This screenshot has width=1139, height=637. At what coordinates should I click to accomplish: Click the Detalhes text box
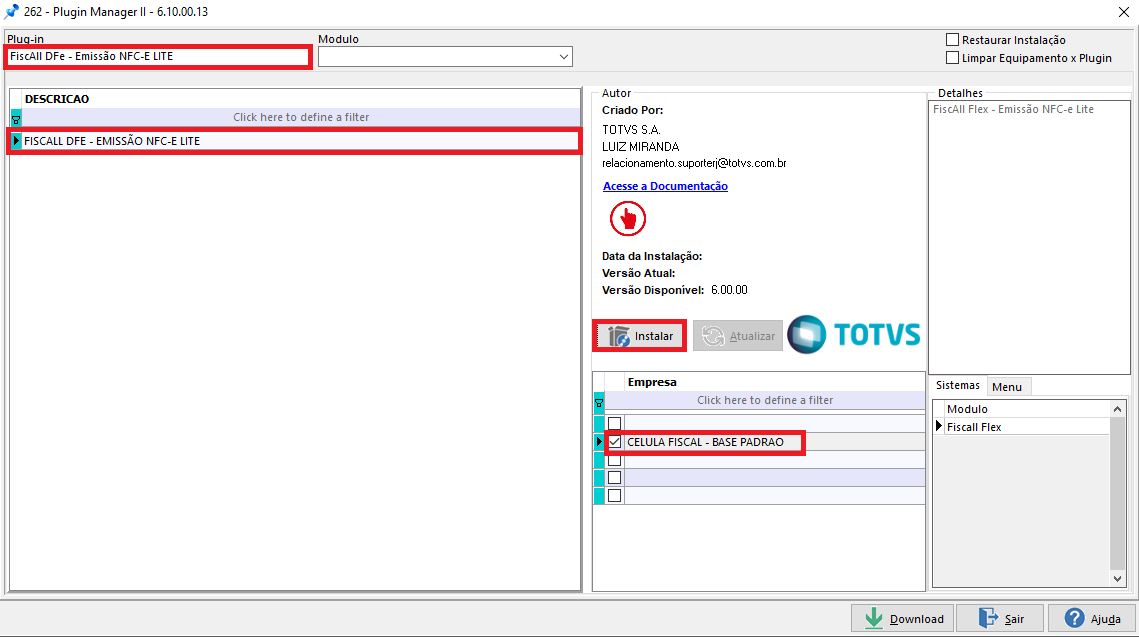click(1030, 237)
